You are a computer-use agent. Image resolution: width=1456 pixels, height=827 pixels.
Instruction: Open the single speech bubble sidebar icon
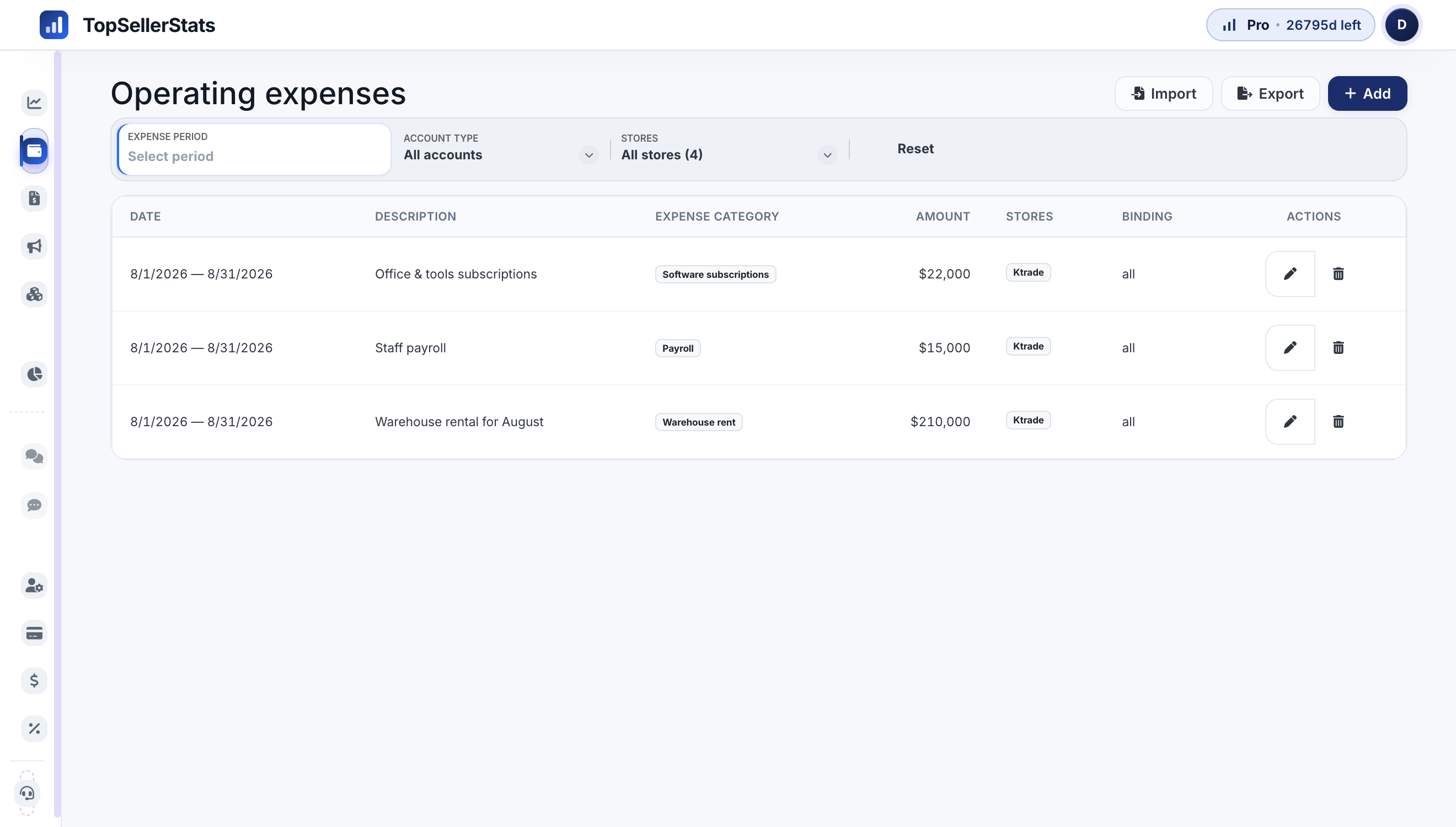click(34, 505)
